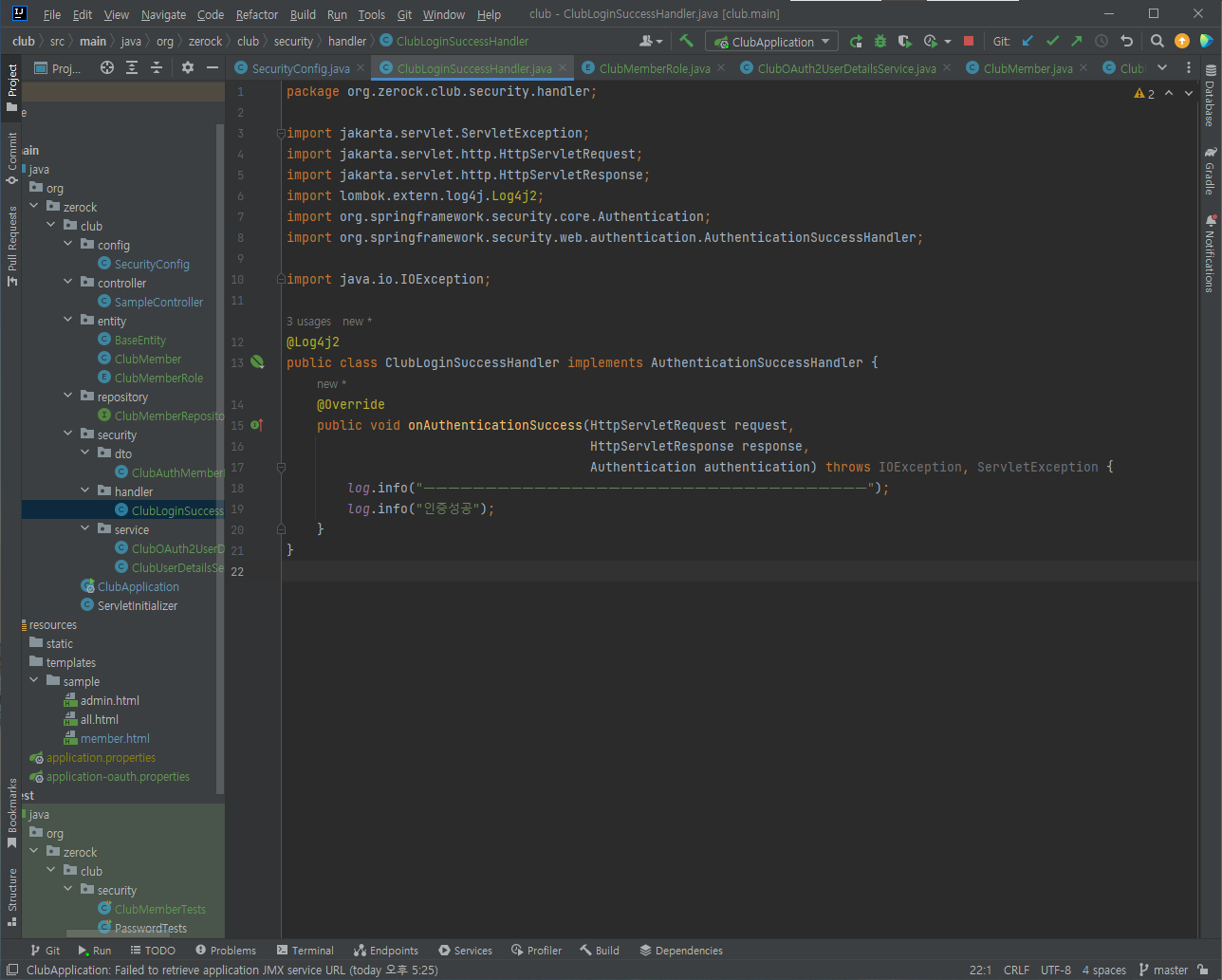Show hidden editor tabs chevron

pyautogui.click(x=1162, y=67)
